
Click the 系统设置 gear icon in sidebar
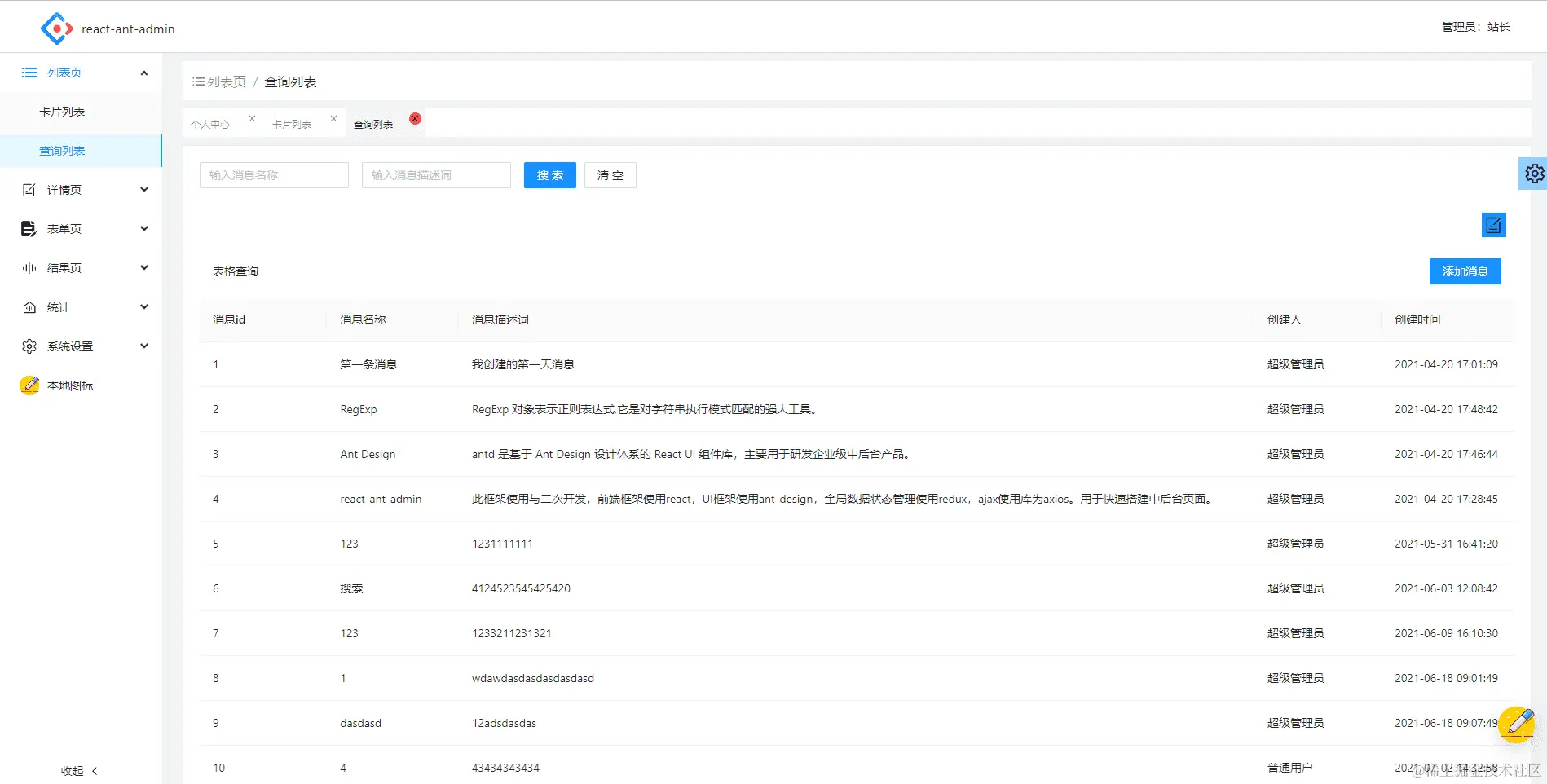click(28, 346)
